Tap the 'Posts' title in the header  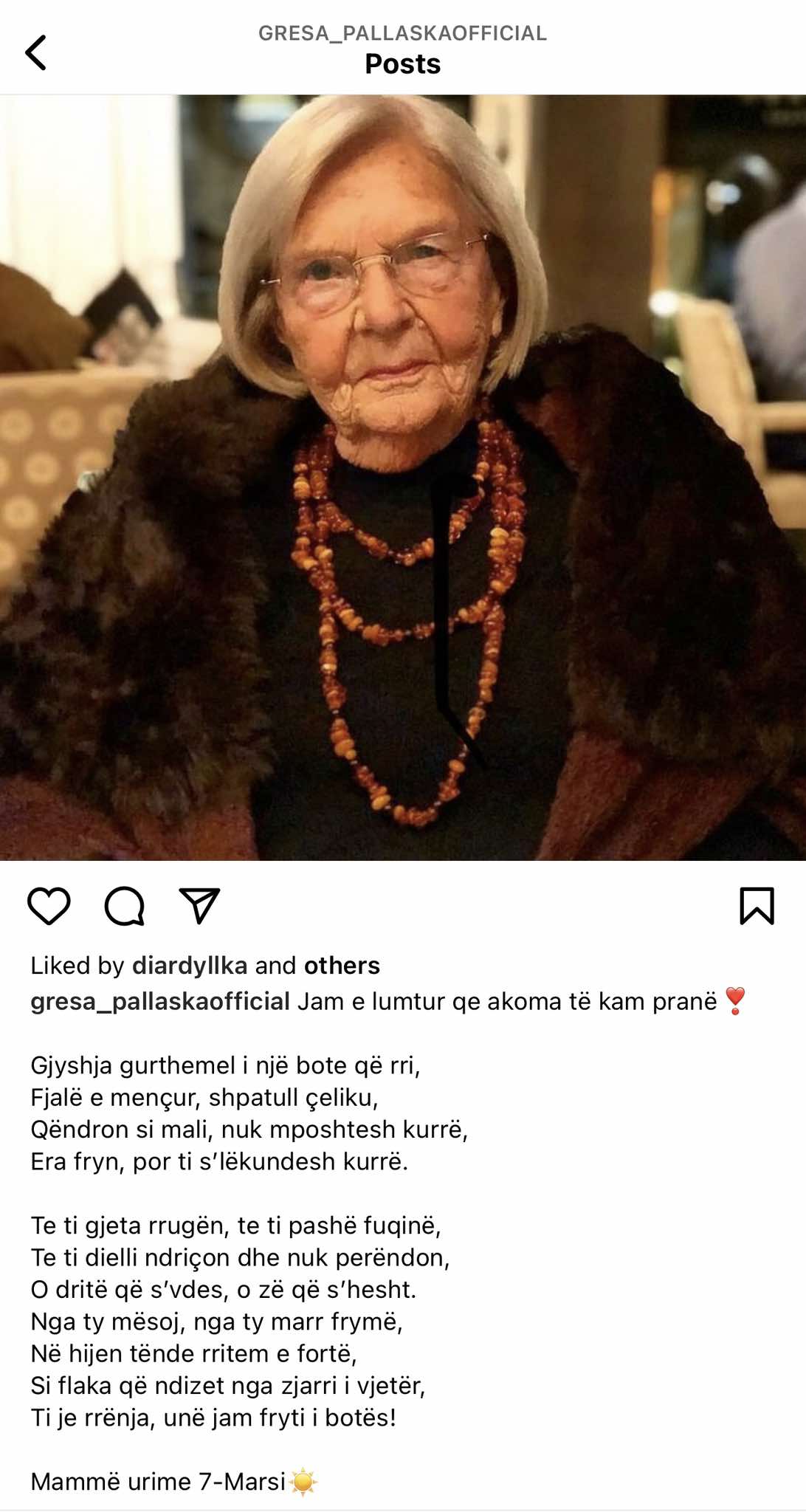coord(402,64)
